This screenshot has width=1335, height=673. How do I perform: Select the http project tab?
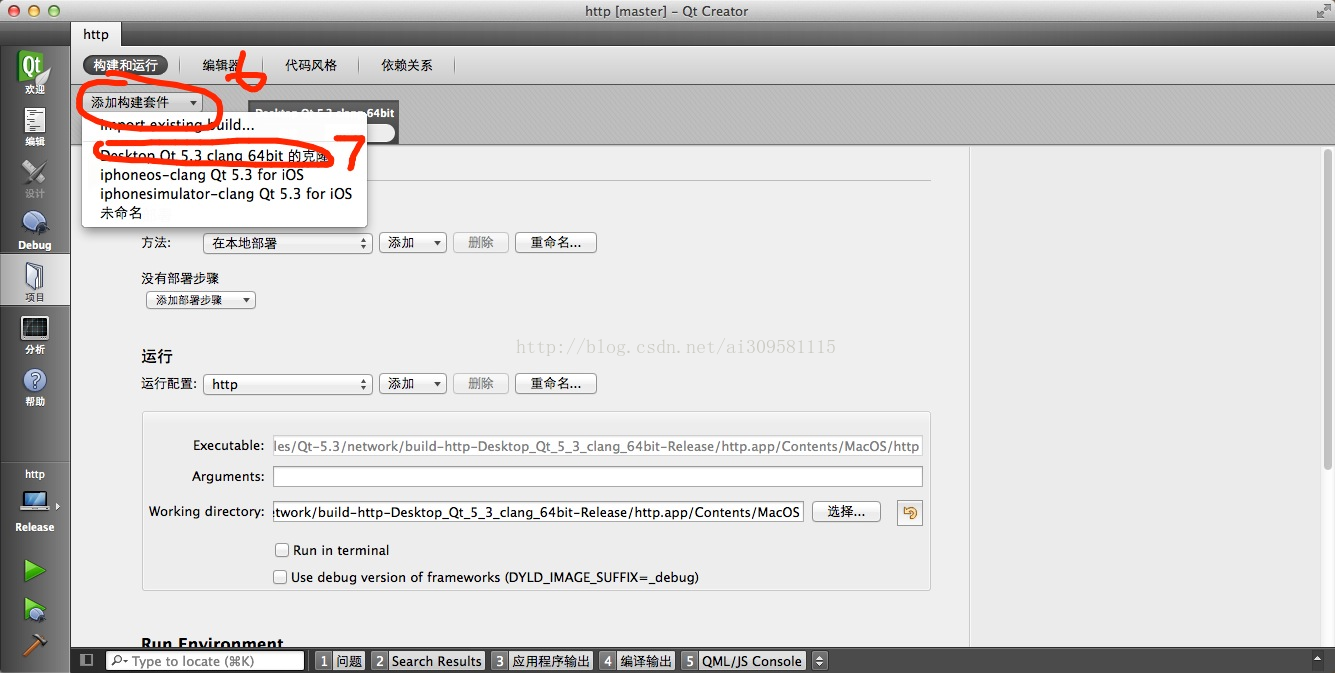(96, 34)
